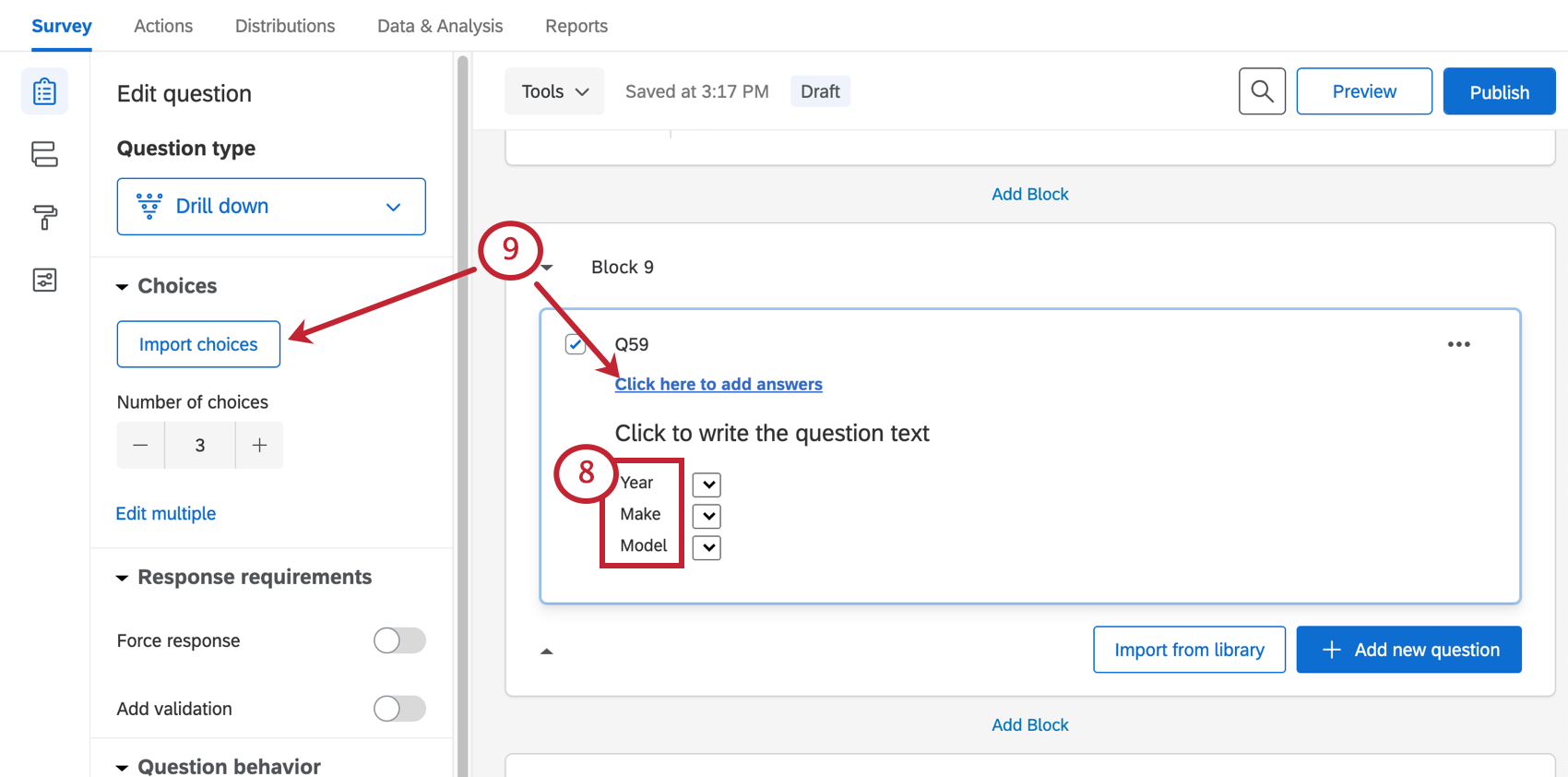Screen dimensions: 1568x777
Task: Open the Look and feel paint roller icon
Action: (x=44, y=218)
